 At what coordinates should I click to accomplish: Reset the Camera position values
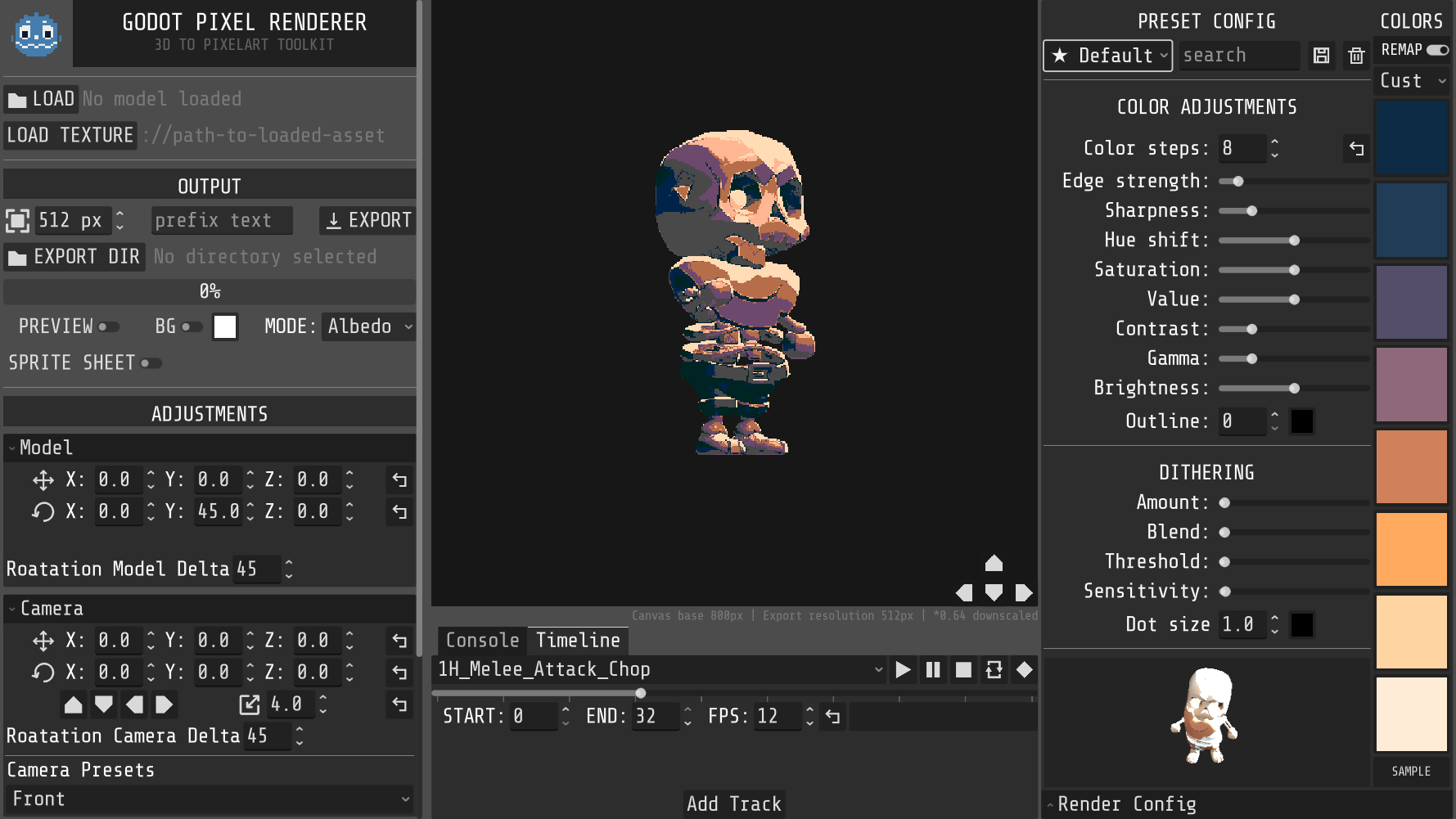pyautogui.click(x=399, y=641)
